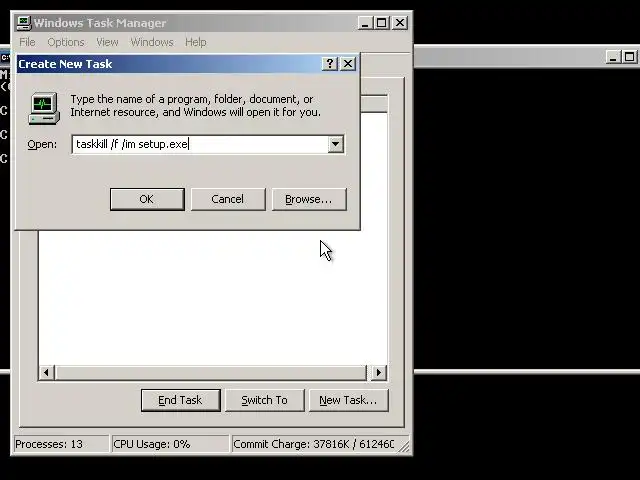Click the command prompt window icon at left edge
This screenshot has height=480, width=640.
5,58
